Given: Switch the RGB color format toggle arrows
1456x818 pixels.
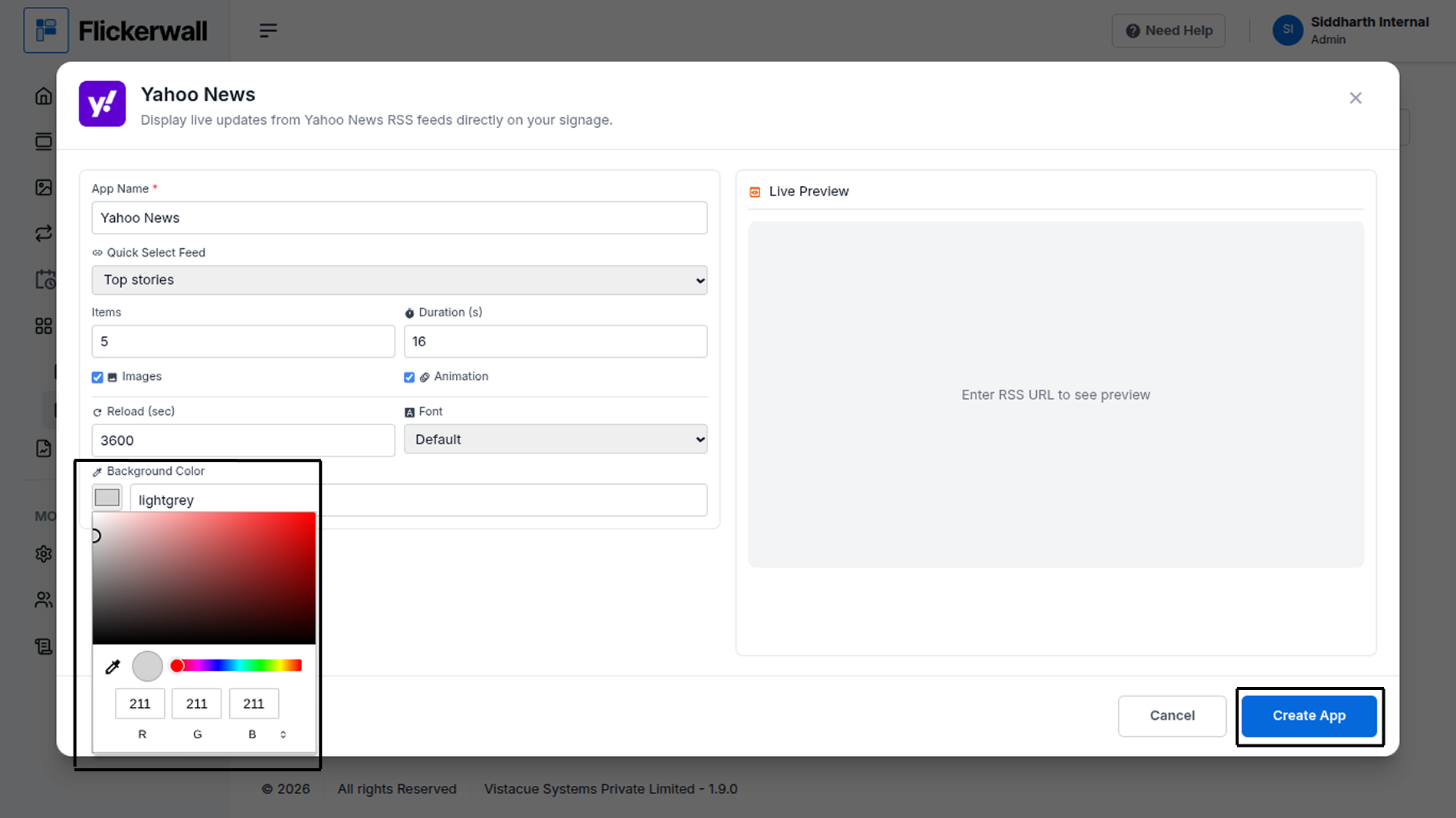Looking at the screenshot, I should pyautogui.click(x=283, y=735).
